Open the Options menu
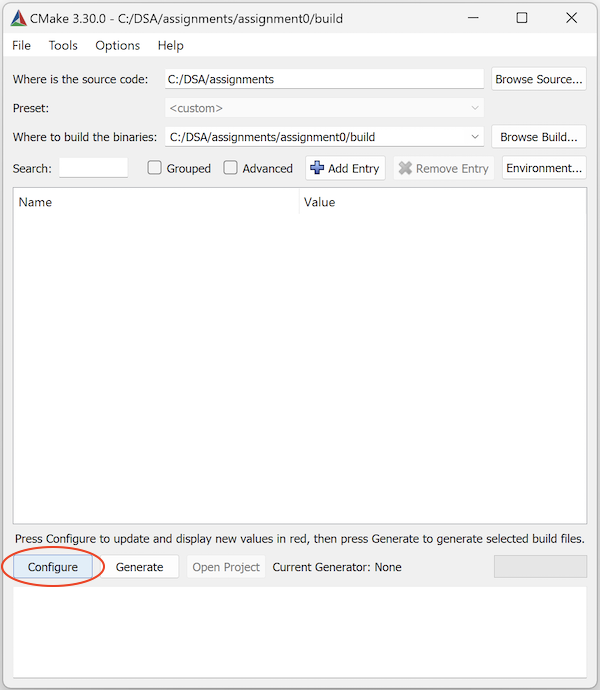Screen dimensions: 600x690 point(118,45)
